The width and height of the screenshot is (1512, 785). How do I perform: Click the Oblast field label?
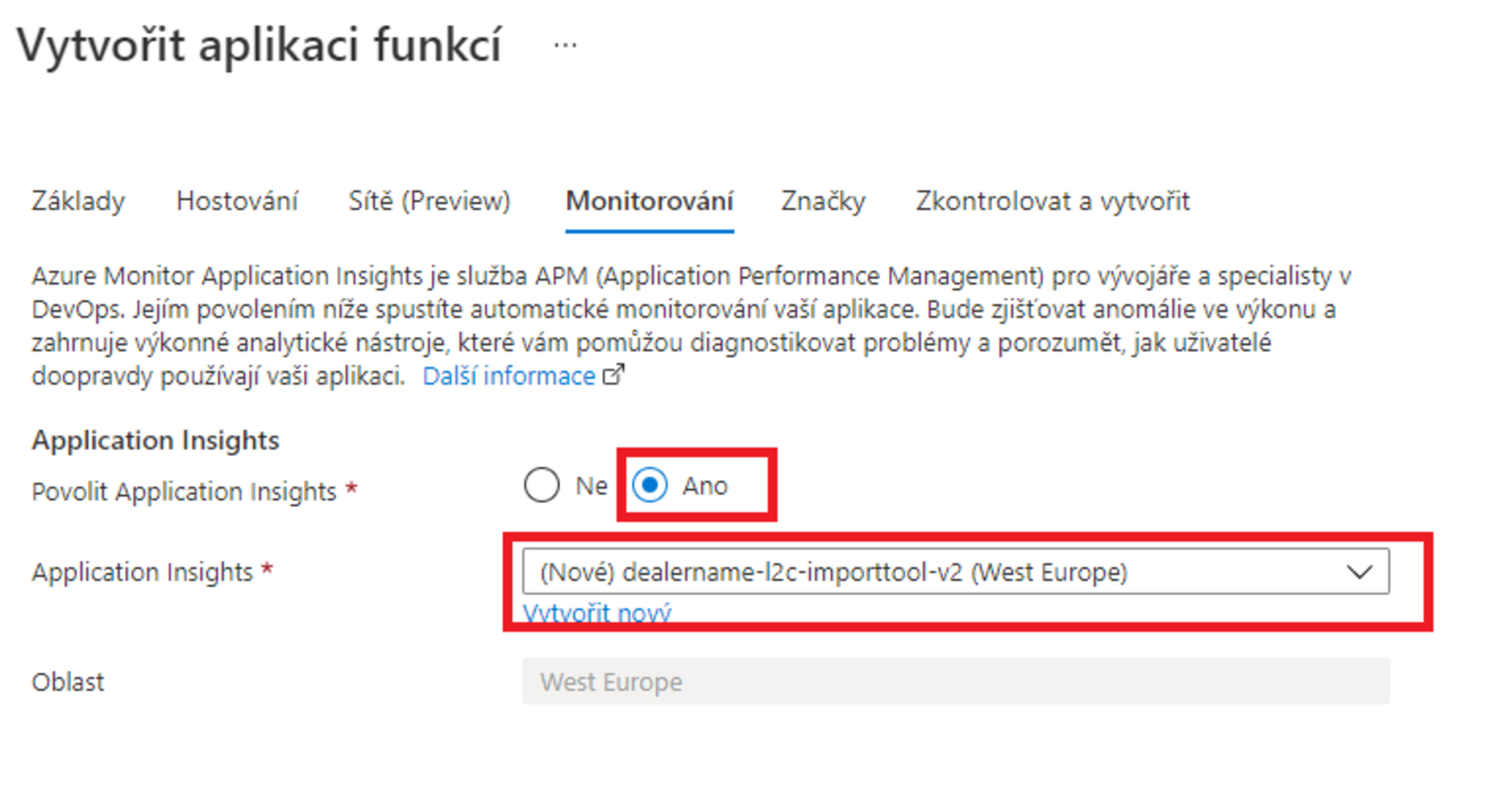tap(68, 682)
